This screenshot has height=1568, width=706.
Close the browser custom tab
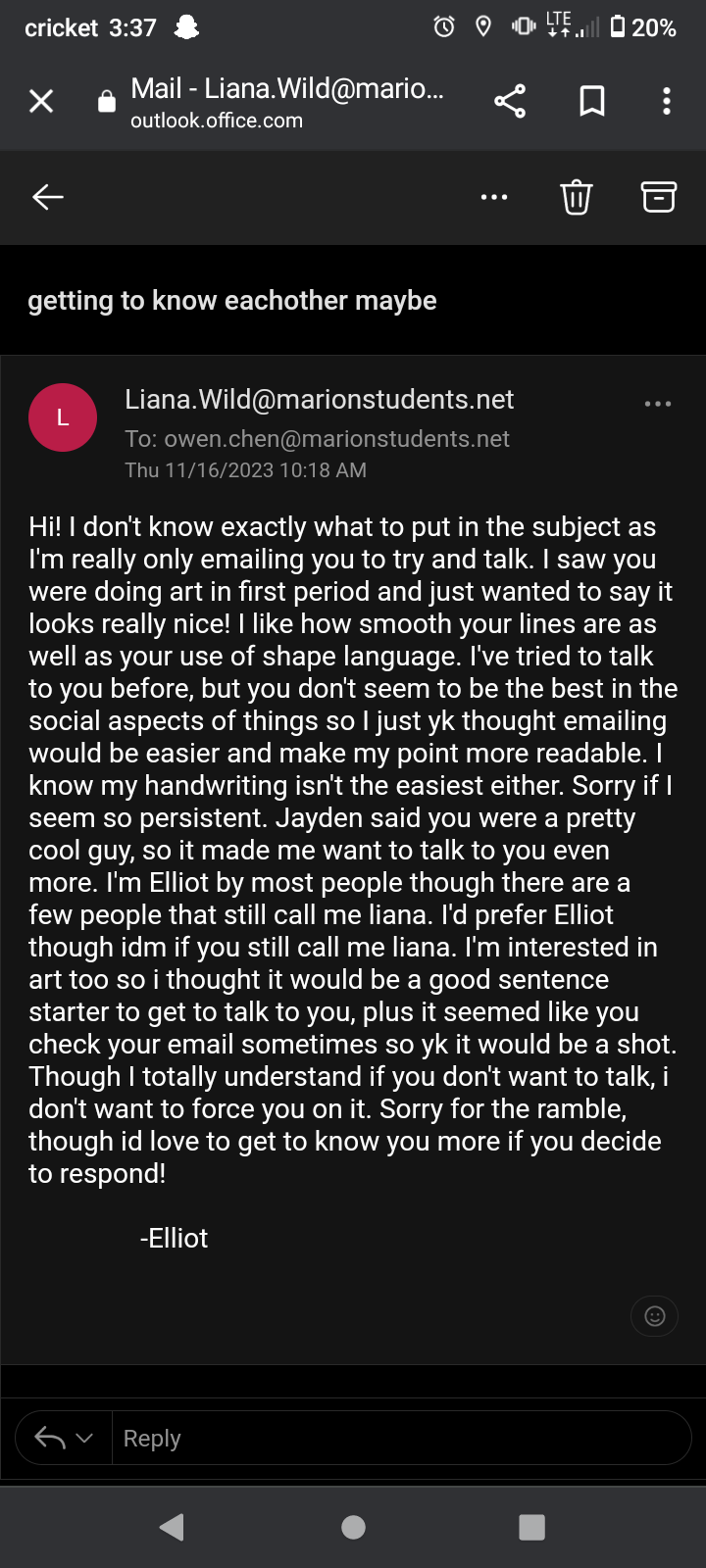[x=41, y=101]
